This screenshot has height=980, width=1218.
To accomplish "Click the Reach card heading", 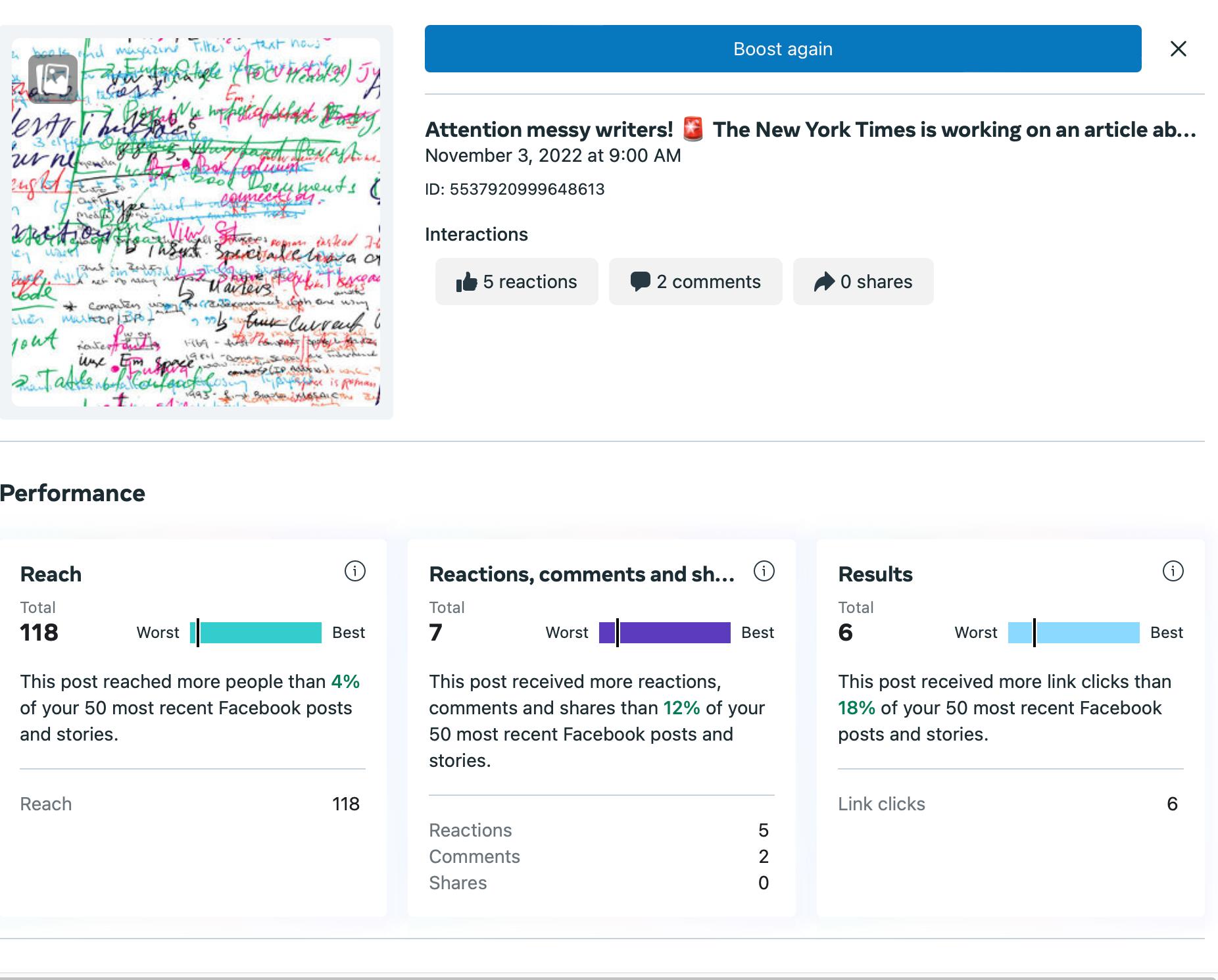I will click(51, 574).
